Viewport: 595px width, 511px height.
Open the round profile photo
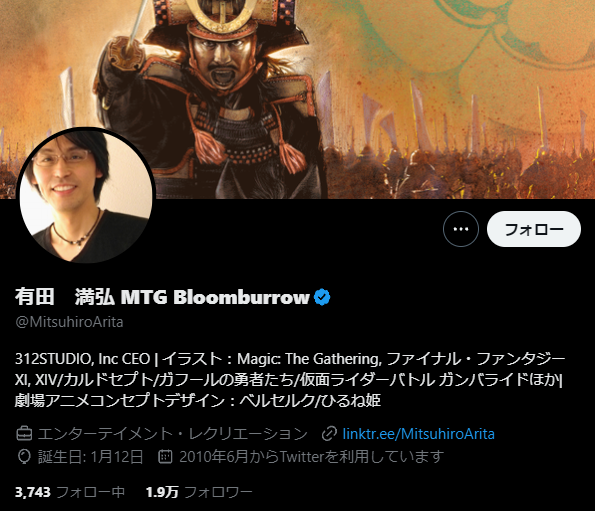coord(86,195)
